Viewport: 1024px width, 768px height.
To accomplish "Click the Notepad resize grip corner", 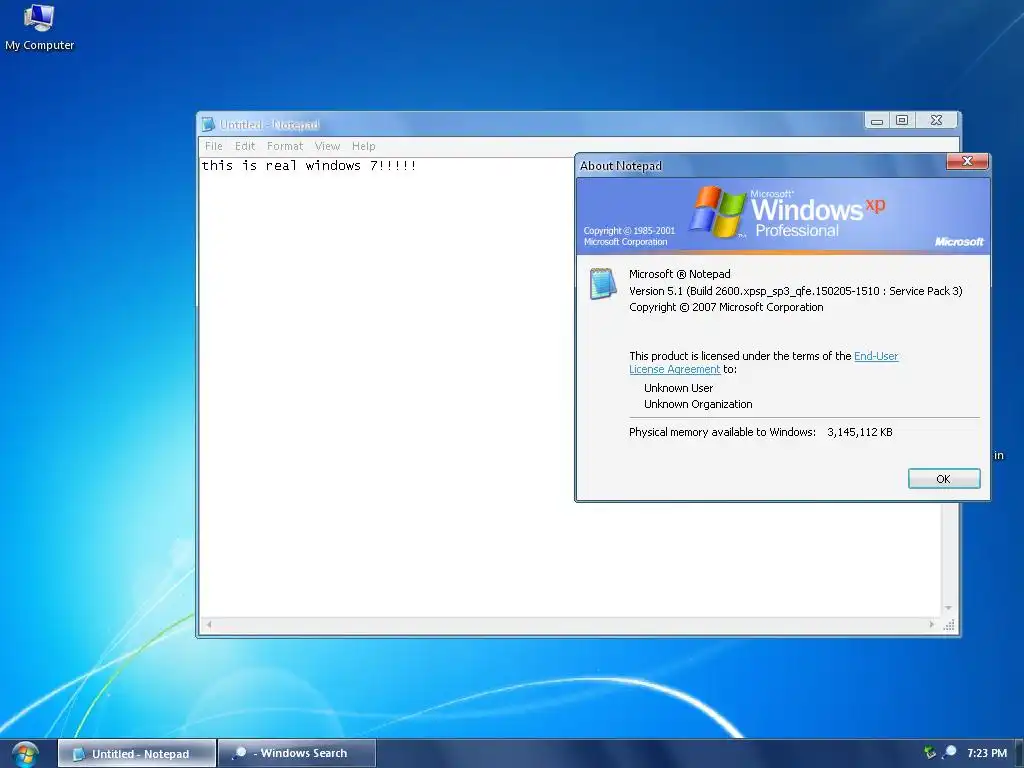I will pyautogui.click(x=949, y=625).
